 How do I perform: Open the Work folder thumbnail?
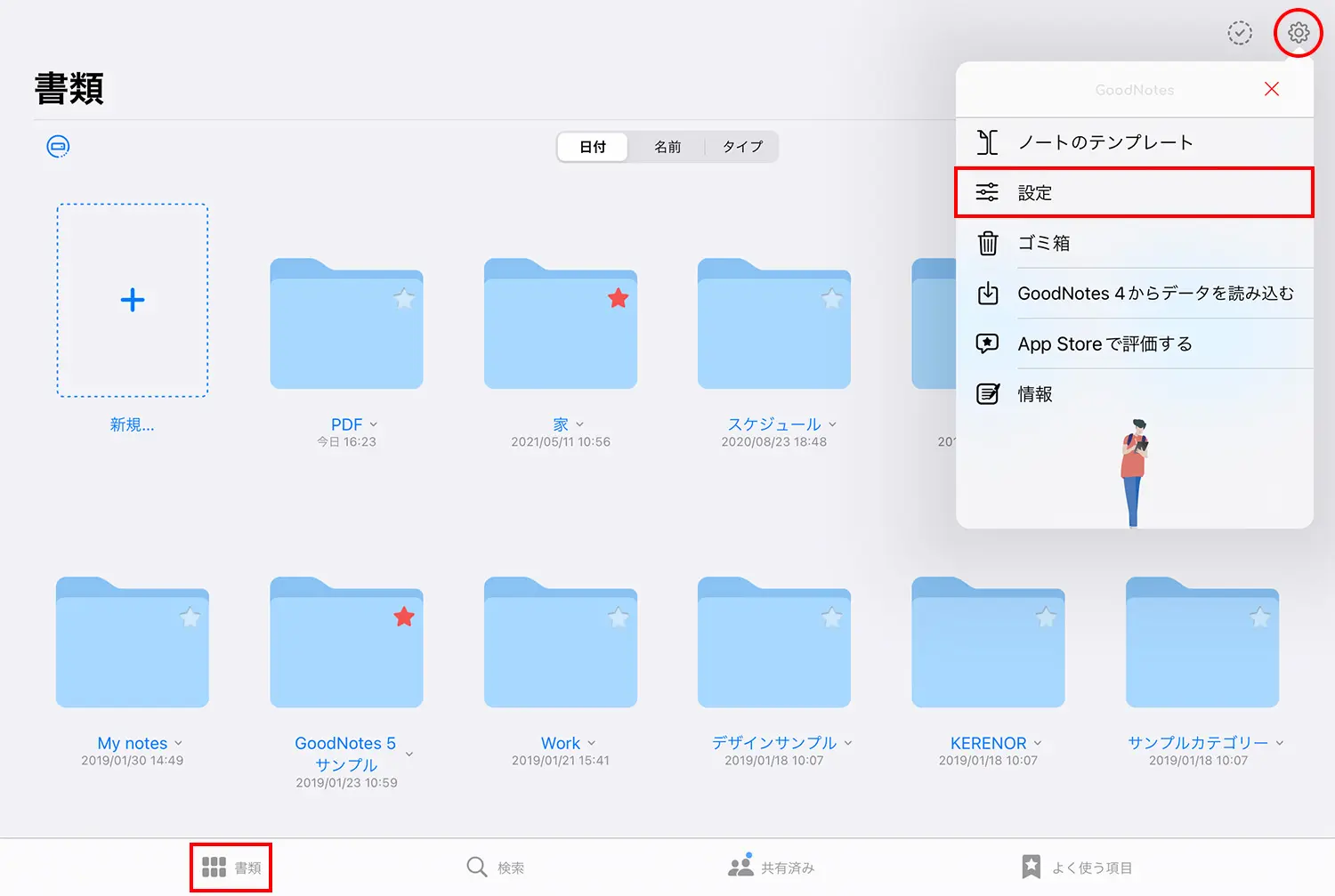tap(561, 642)
